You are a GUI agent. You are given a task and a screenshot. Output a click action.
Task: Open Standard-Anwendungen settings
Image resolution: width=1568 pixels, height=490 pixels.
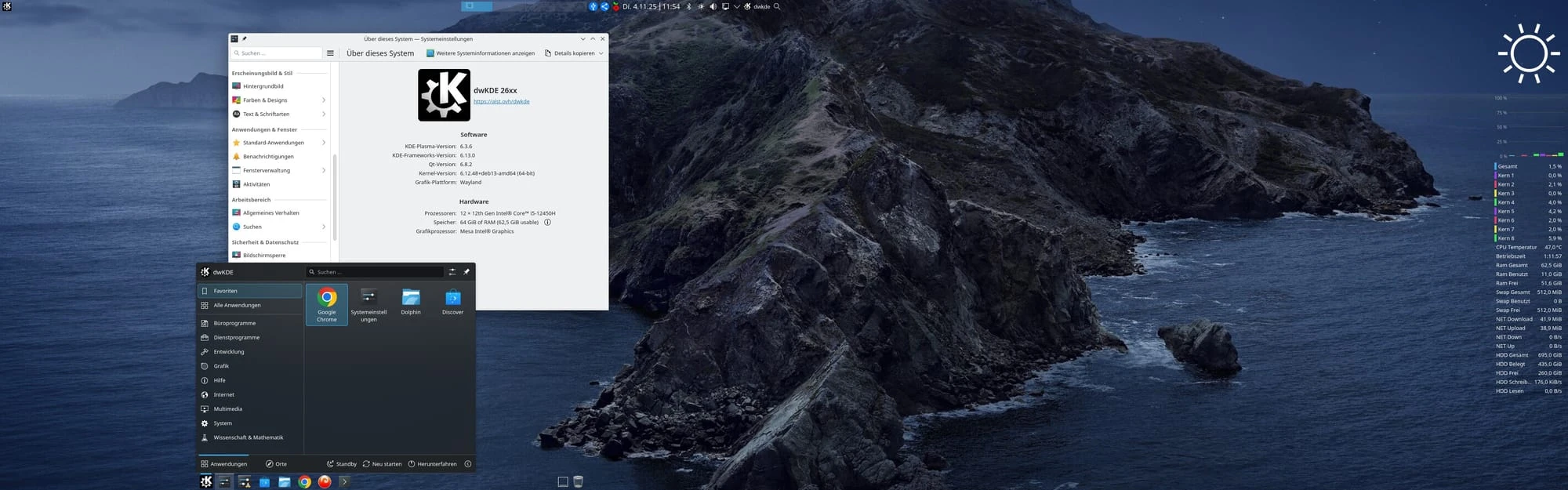(x=279, y=143)
